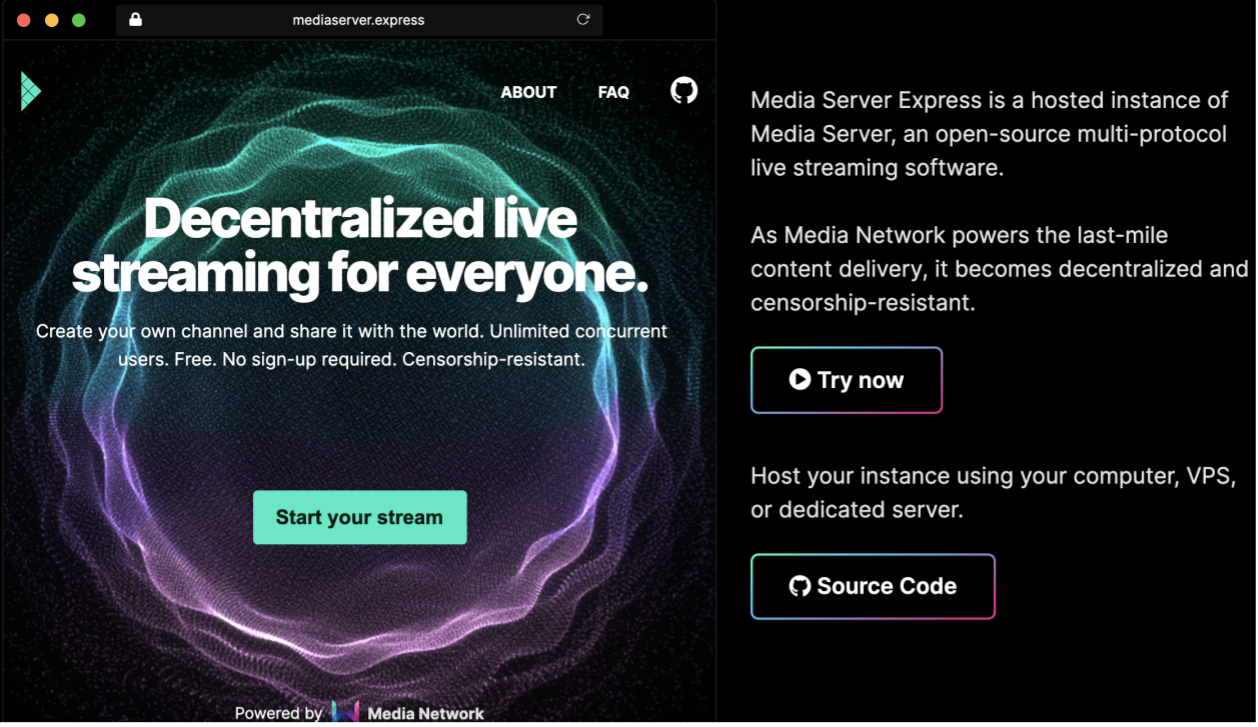Open the GitHub icon in the navigation bar
The image size is (1258, 727).
[684, 91]
